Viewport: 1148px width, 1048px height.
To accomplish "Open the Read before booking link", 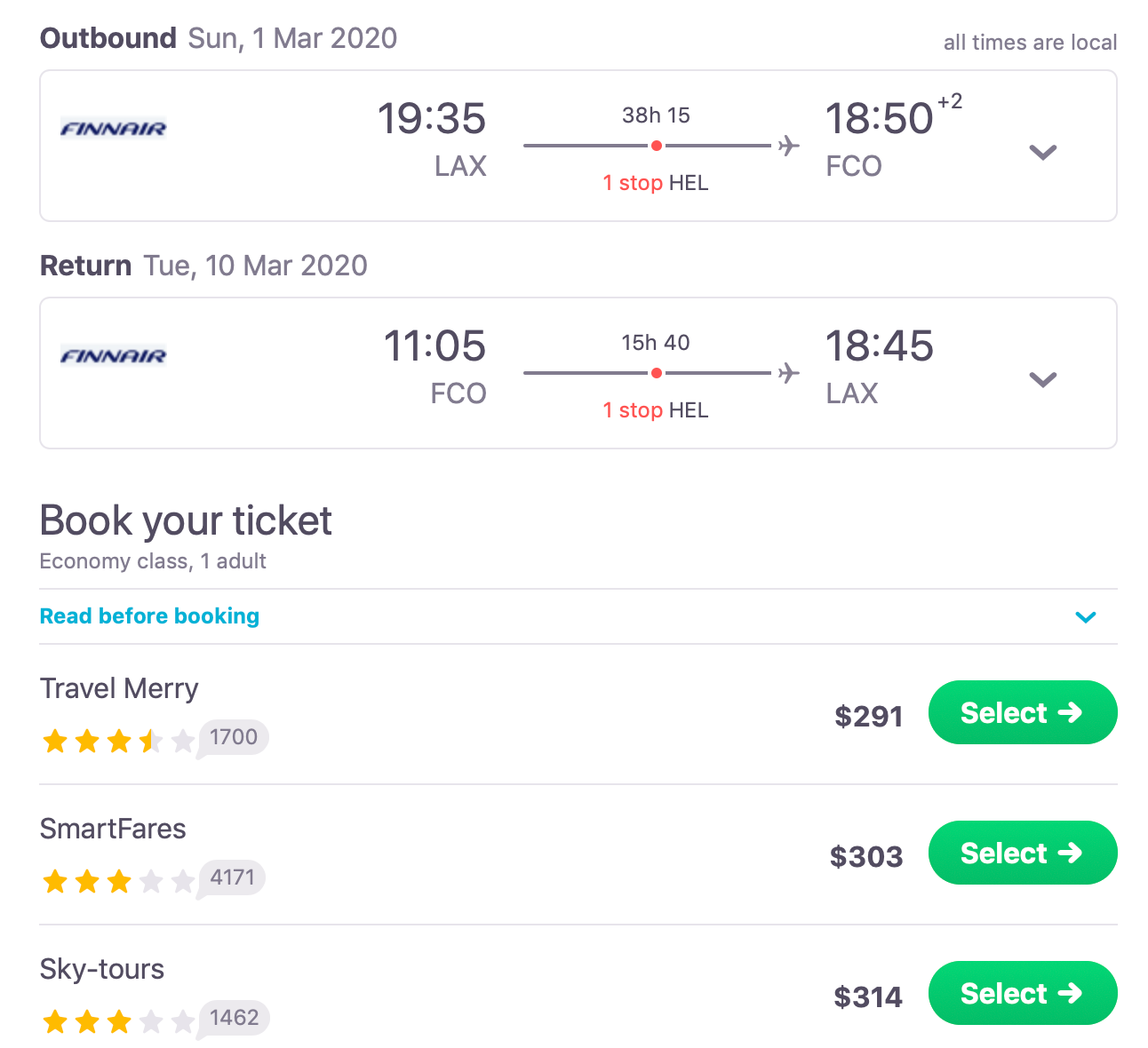I will (x=149, y=616).
